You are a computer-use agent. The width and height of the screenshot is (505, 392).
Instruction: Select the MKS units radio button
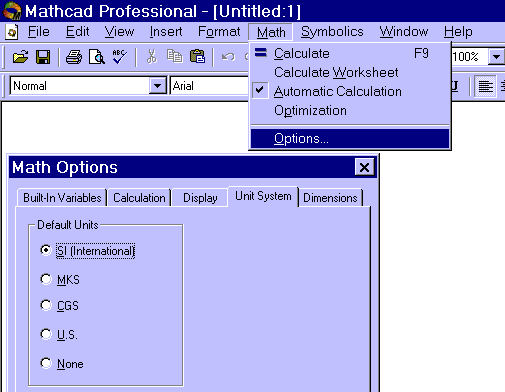(46, 279)
